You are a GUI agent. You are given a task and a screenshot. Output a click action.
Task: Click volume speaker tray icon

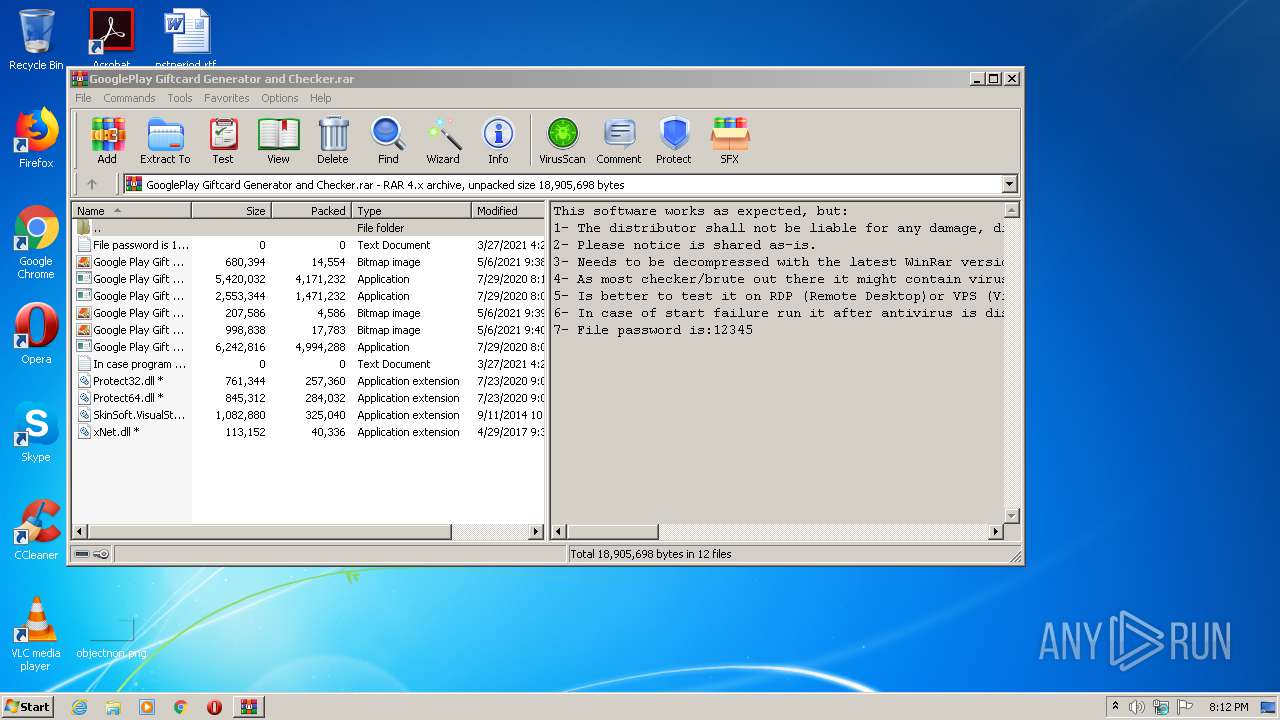[1137, 707]
